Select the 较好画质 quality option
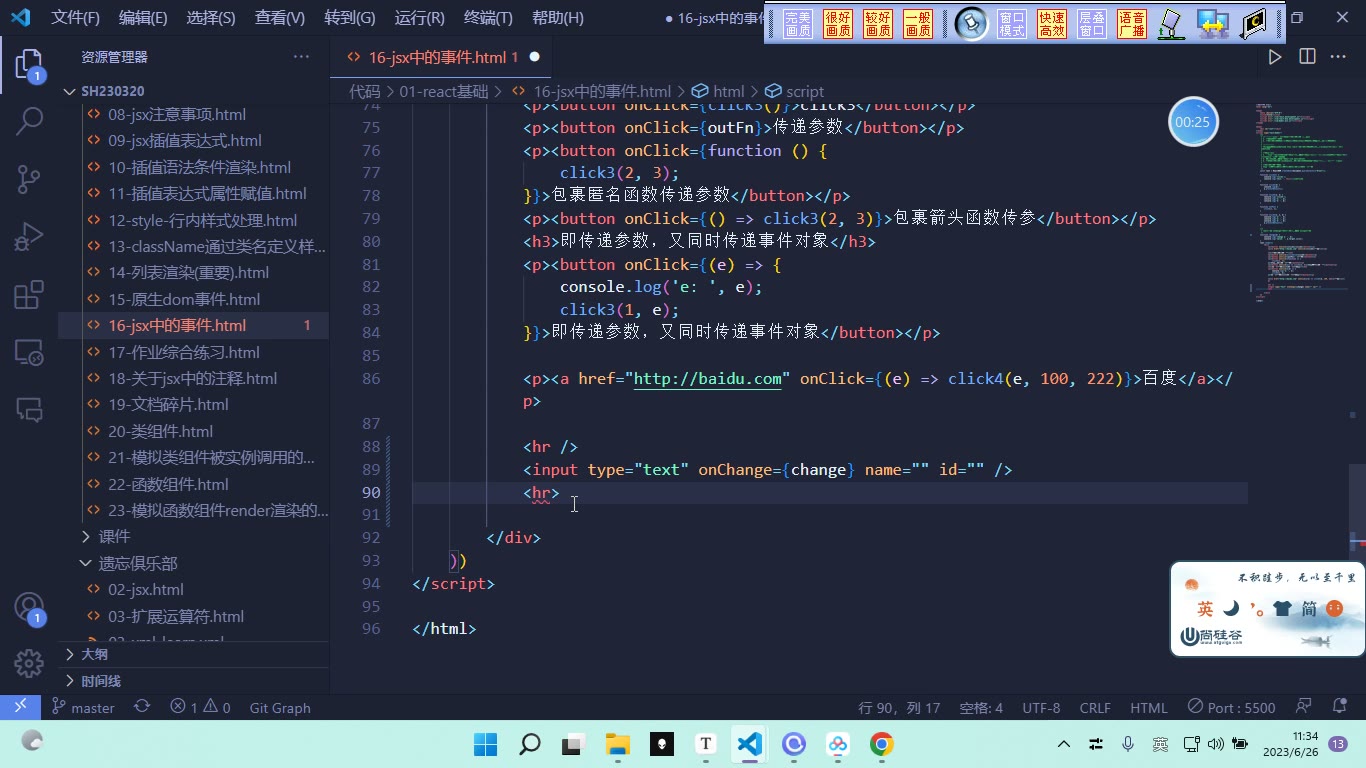Viewport: 1366px width, 768px height. pos(878,24)
